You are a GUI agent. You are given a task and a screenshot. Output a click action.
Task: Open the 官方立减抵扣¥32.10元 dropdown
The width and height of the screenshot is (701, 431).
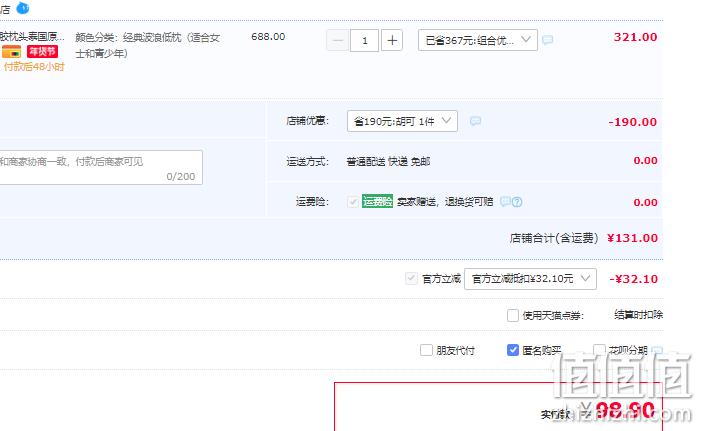click(x=530, y=279)
